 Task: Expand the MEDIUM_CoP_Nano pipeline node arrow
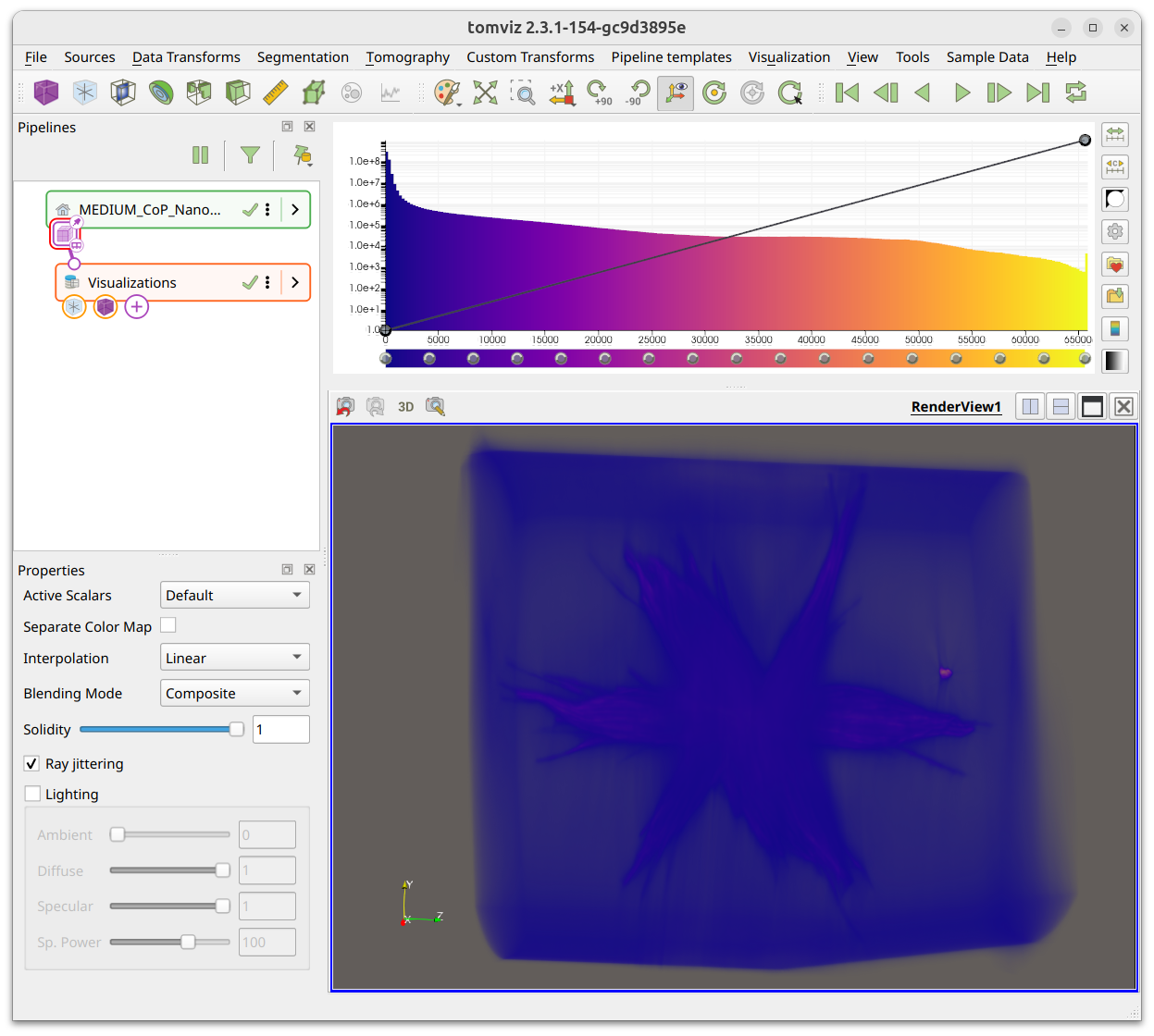pyautogui.click(x=295, y=210)
